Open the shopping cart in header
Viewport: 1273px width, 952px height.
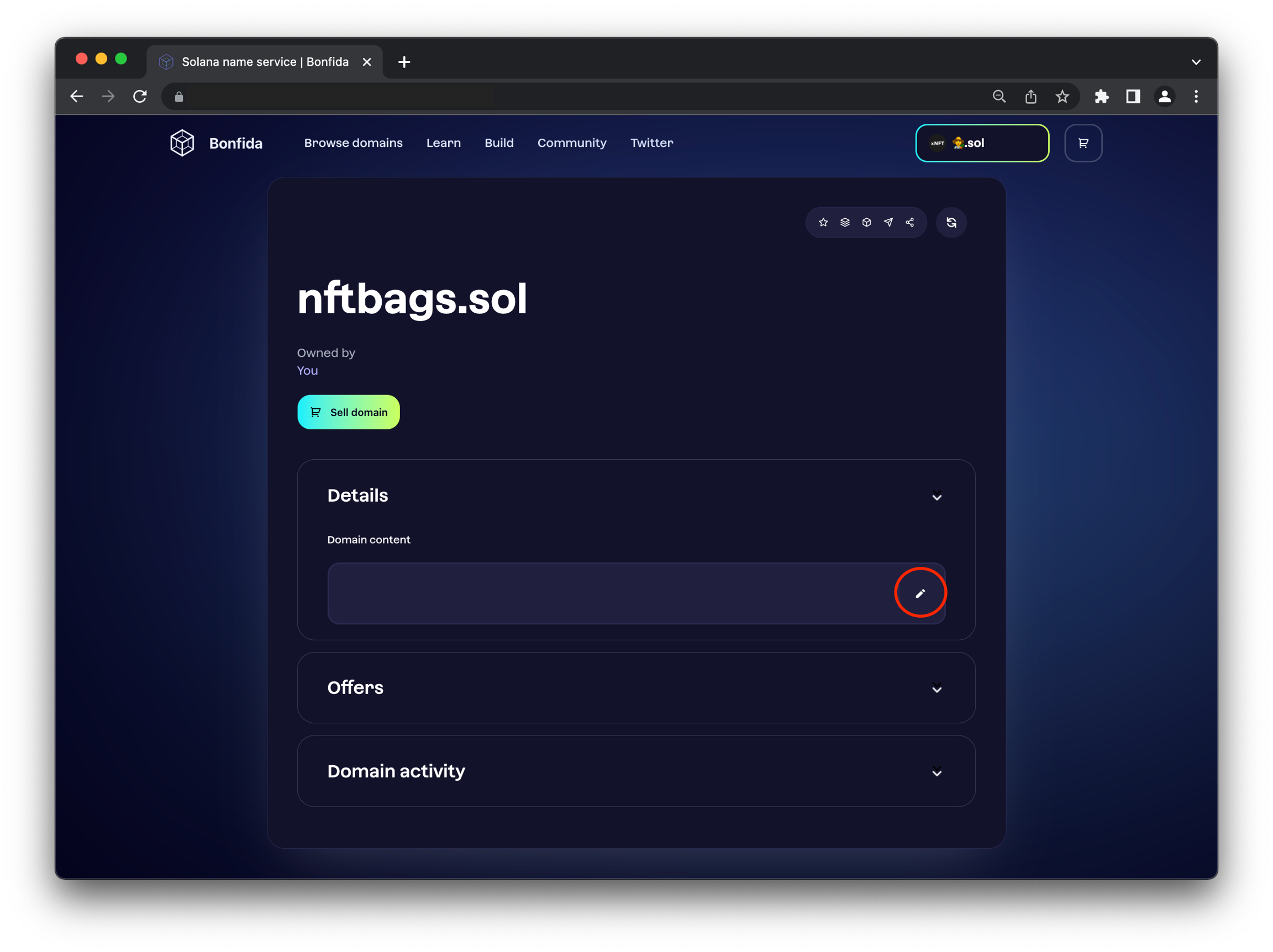1083,143
